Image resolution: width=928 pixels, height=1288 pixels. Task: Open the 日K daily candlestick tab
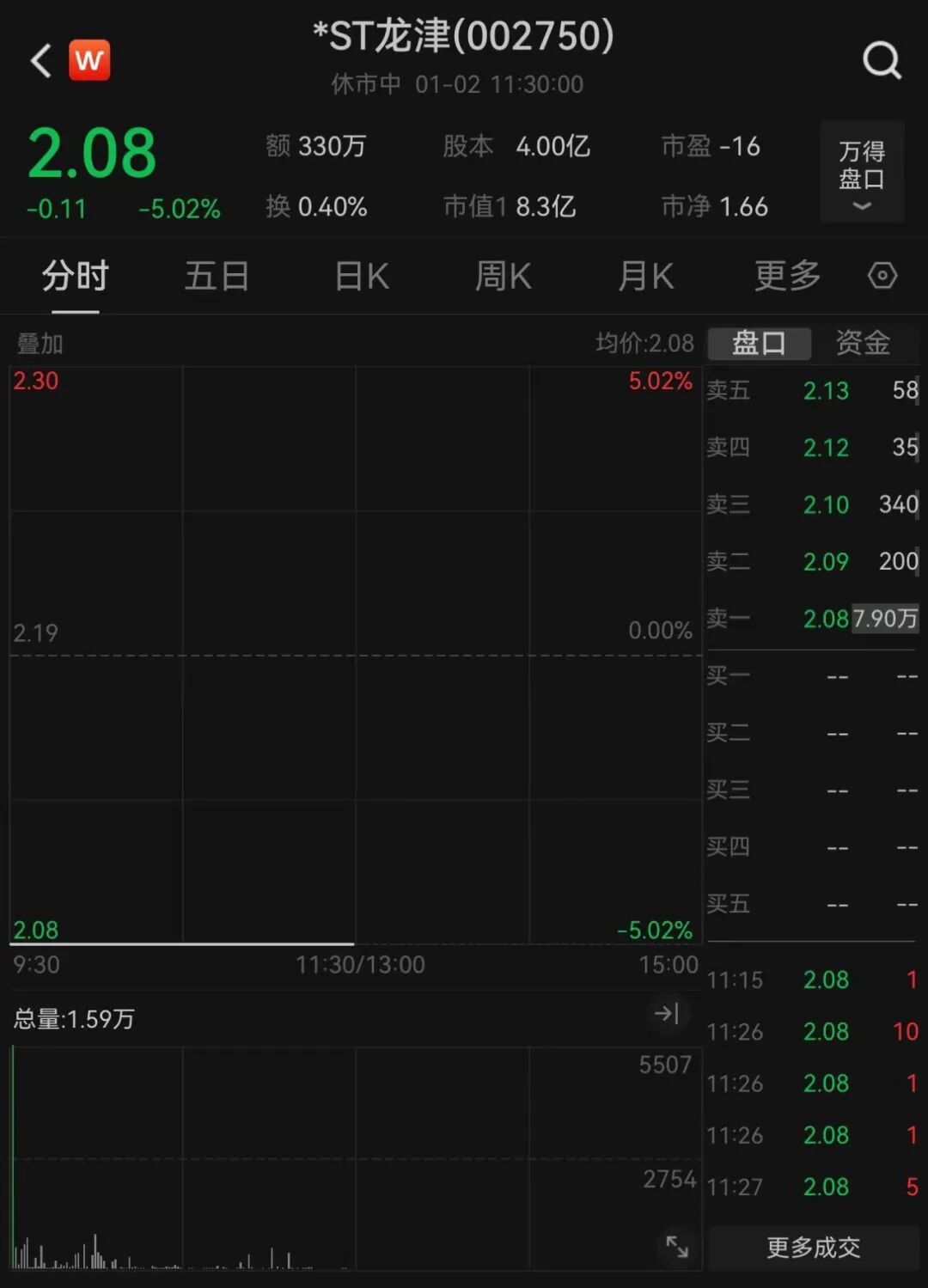coord(361,275)
